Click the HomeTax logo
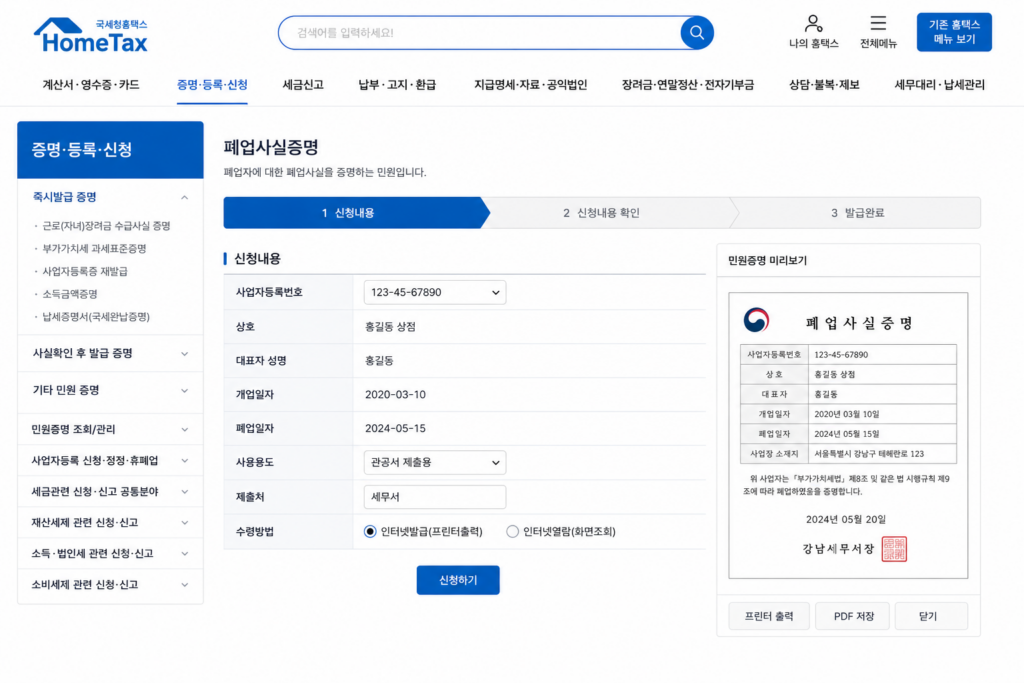 tap(91, 35)
